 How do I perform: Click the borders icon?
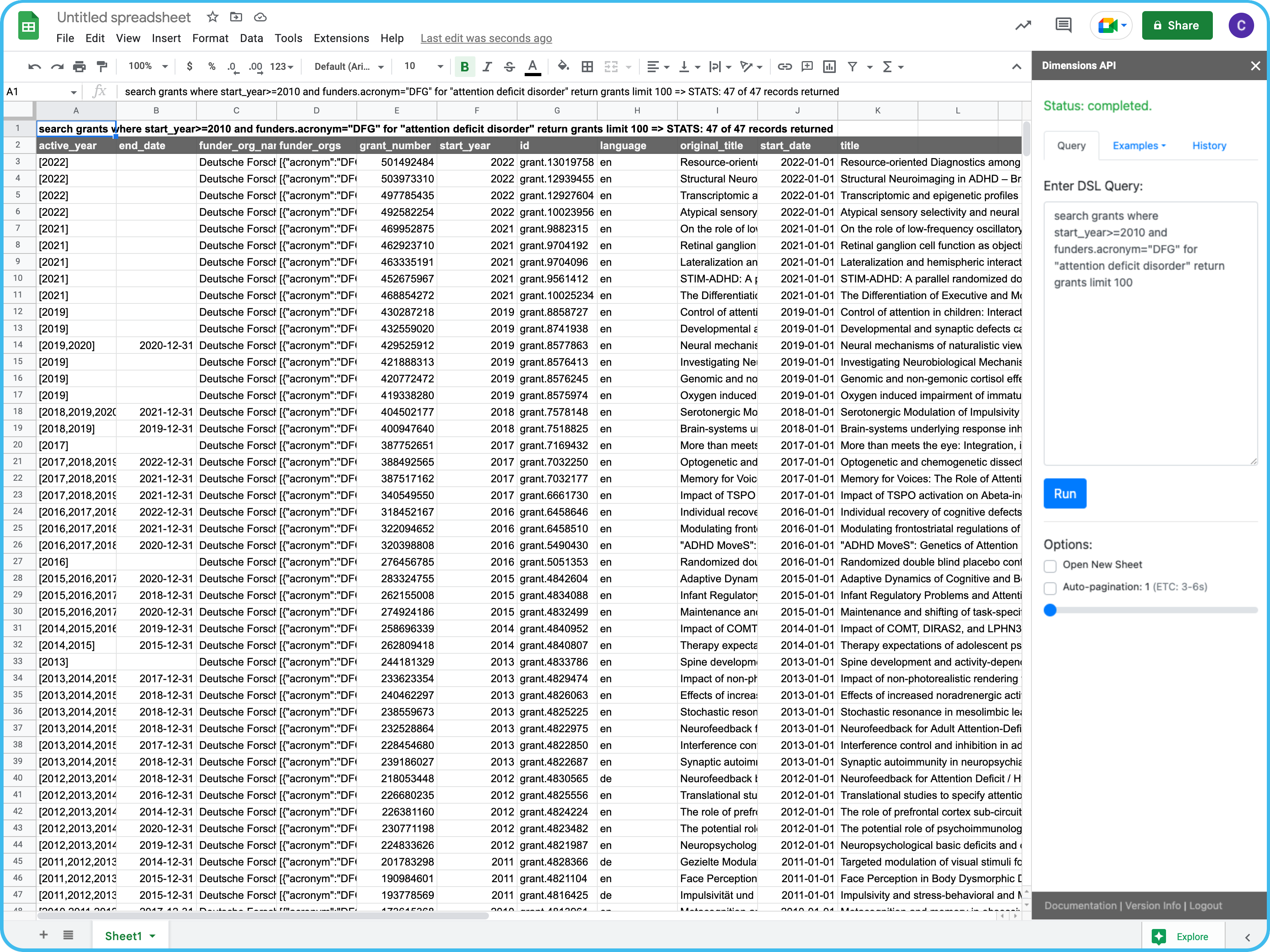click(587, 67)
